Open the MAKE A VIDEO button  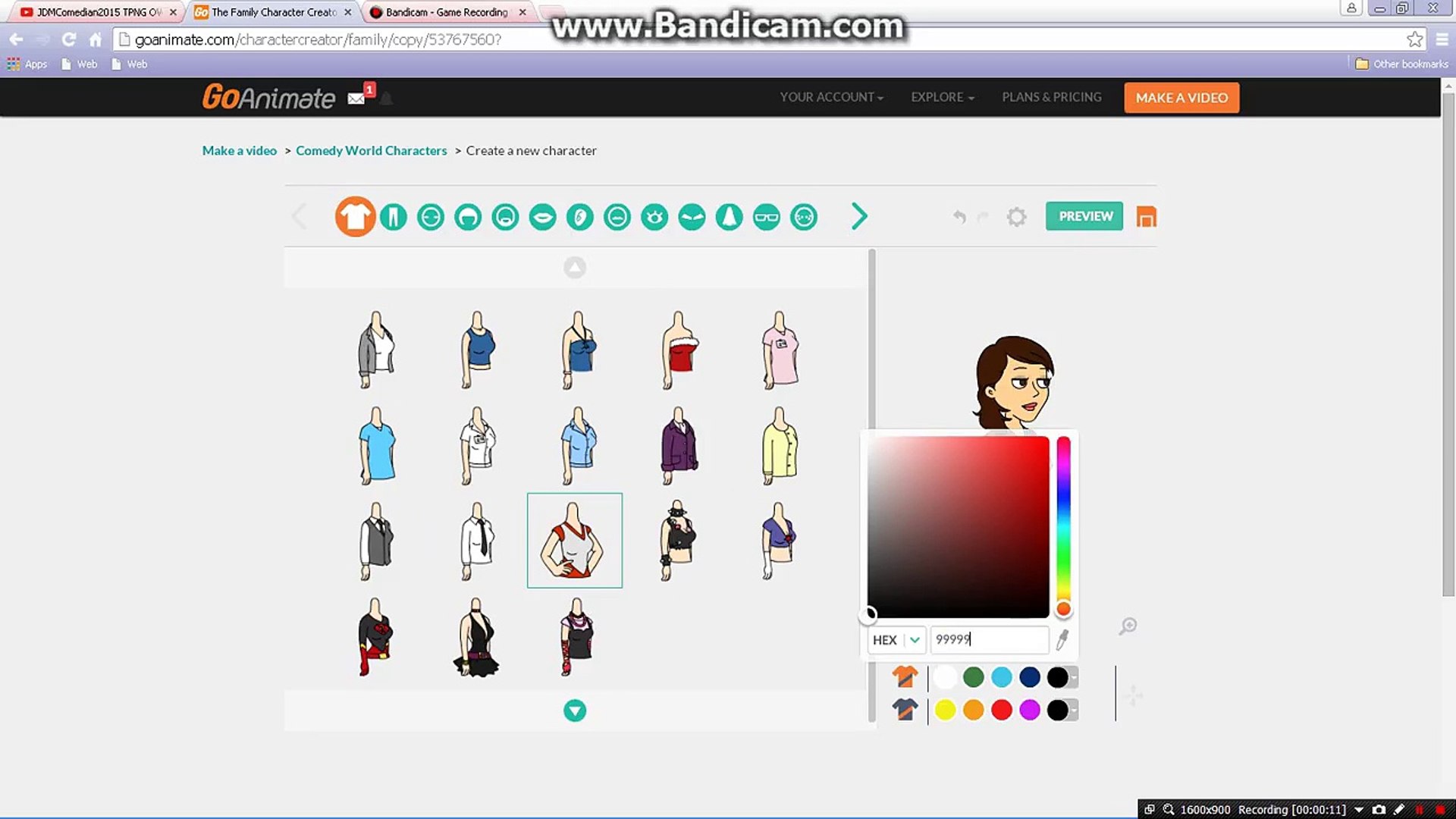1181,97
